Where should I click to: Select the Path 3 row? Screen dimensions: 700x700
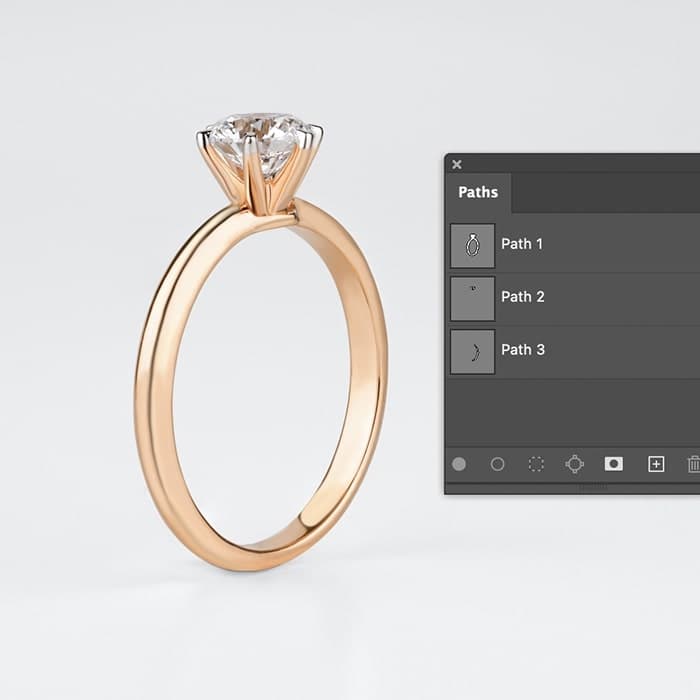point(573,351)
